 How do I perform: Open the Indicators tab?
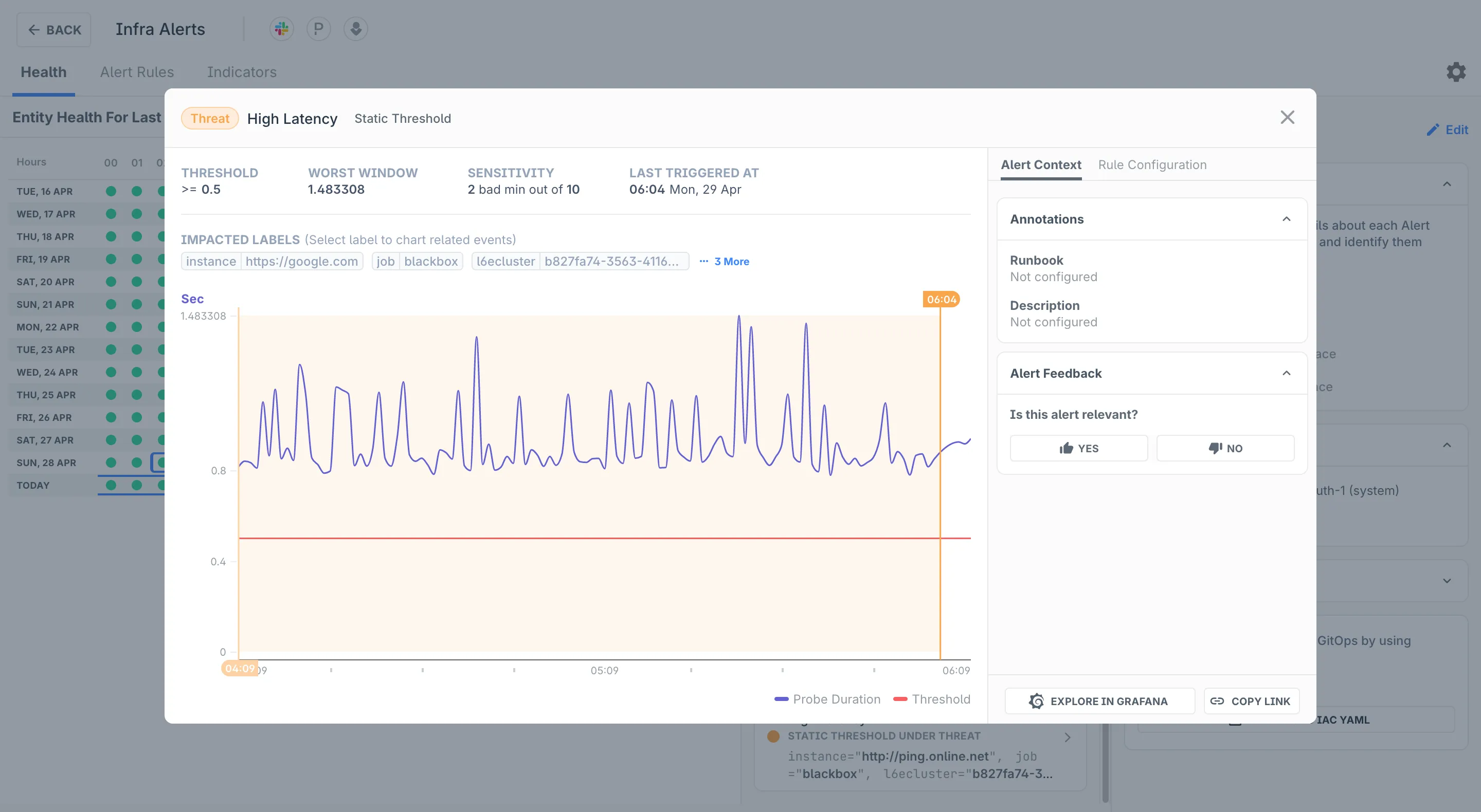(242, 72)
